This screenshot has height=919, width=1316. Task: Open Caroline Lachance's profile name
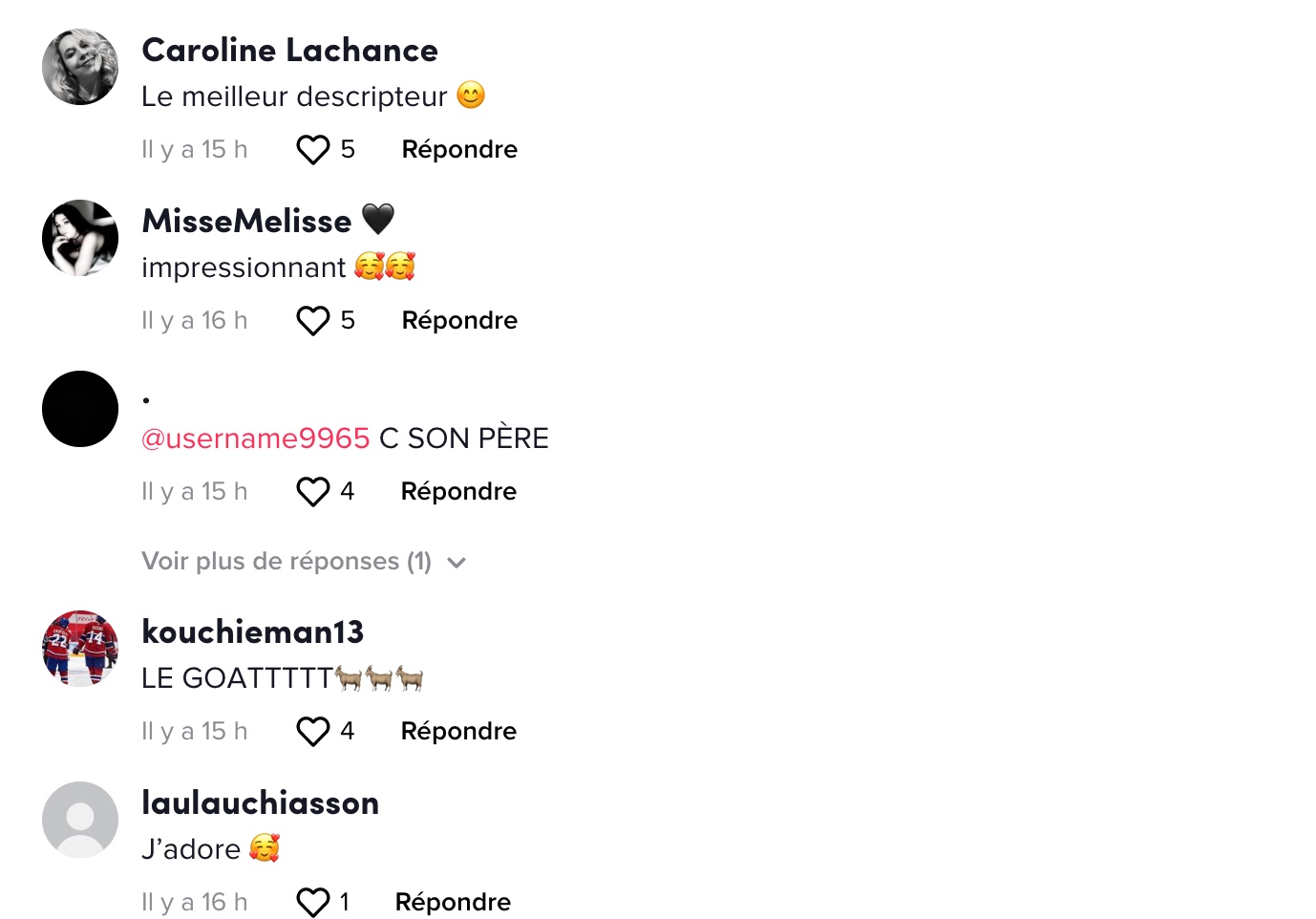pos(289,51)
